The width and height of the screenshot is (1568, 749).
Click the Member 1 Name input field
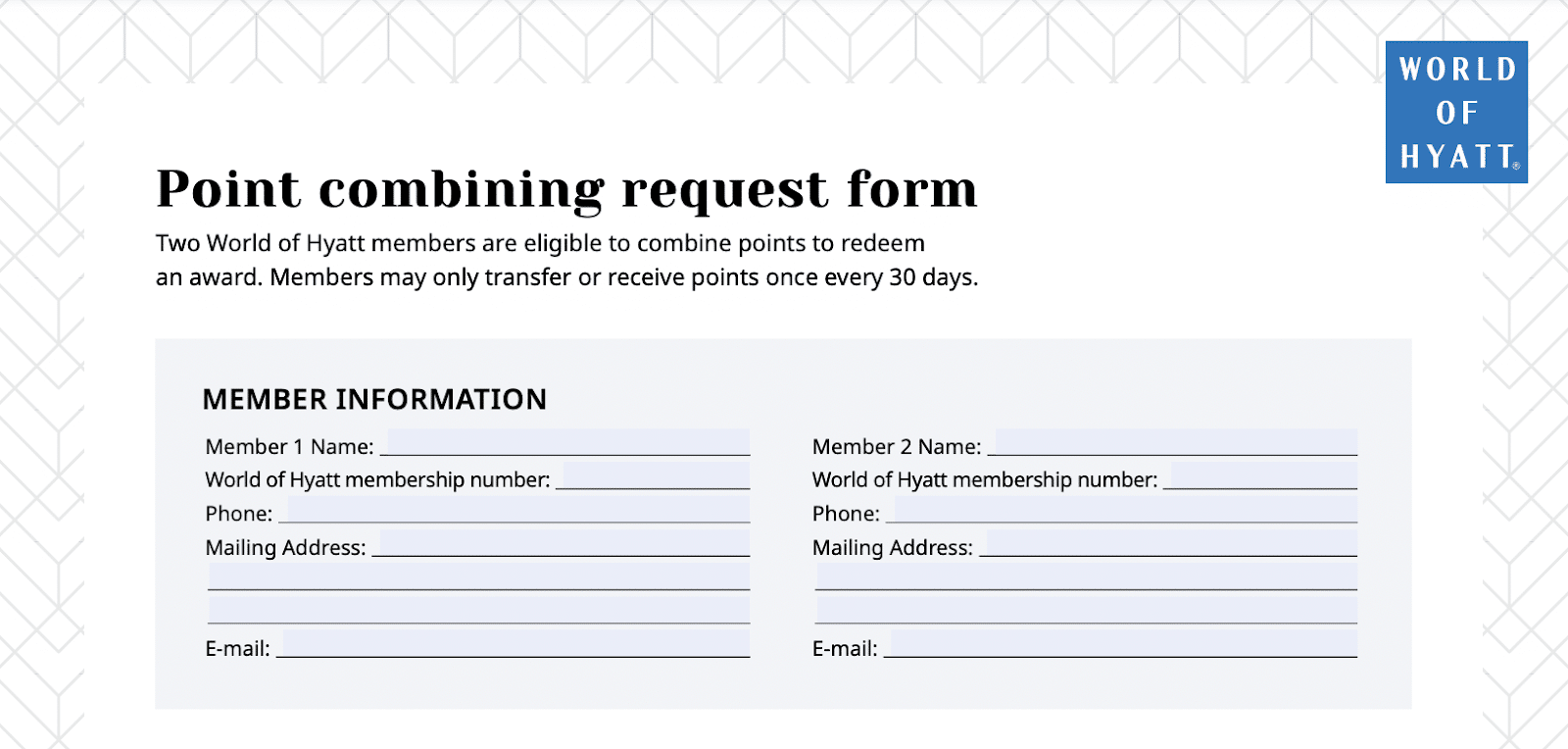[x=568, y=443]
